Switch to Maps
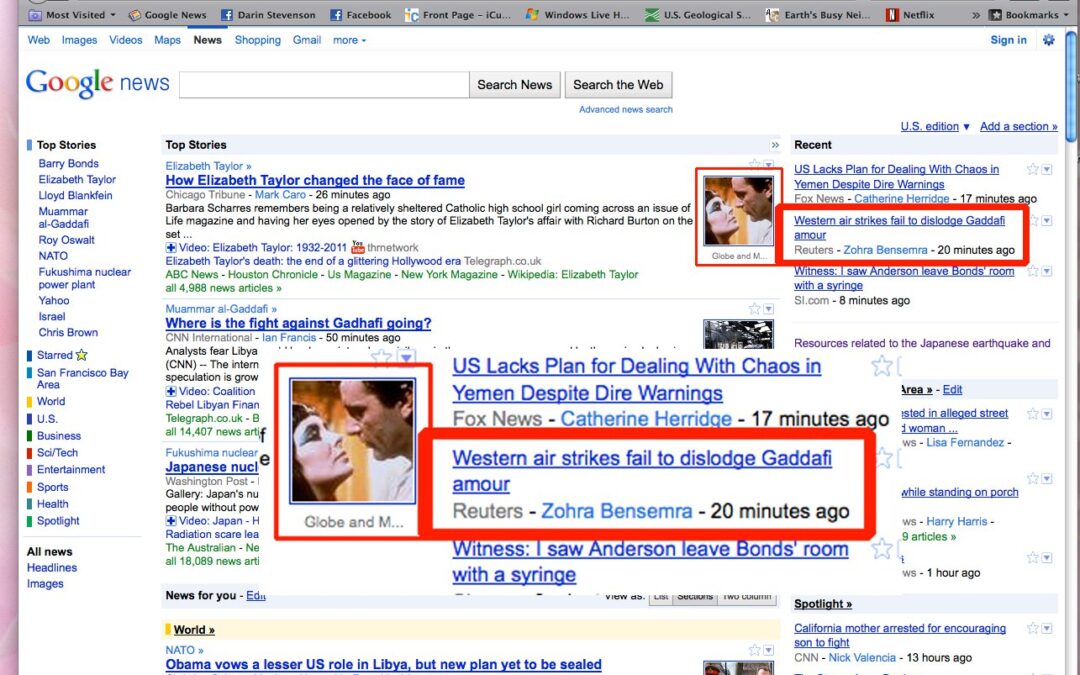Viewport: 1080px width, 675px height. pyautogui.click(x=167, y=40)
